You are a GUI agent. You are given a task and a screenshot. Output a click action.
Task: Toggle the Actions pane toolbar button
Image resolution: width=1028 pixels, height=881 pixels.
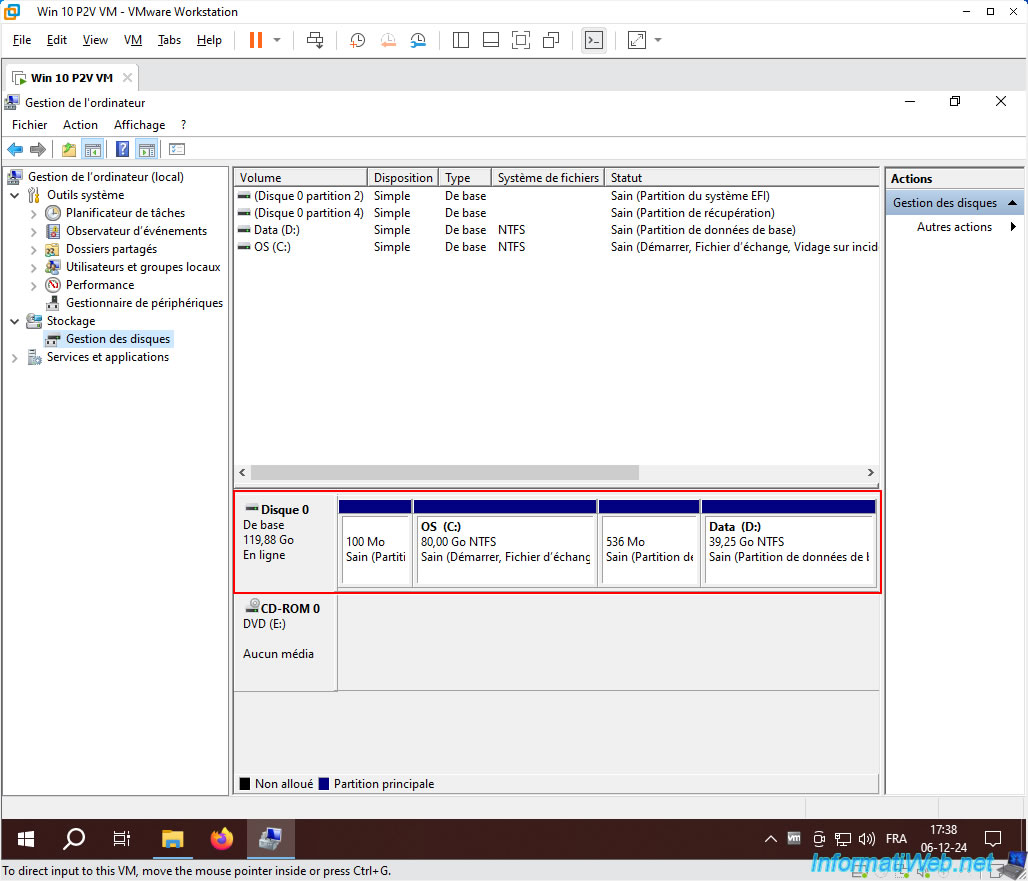(x=147, y=149)
